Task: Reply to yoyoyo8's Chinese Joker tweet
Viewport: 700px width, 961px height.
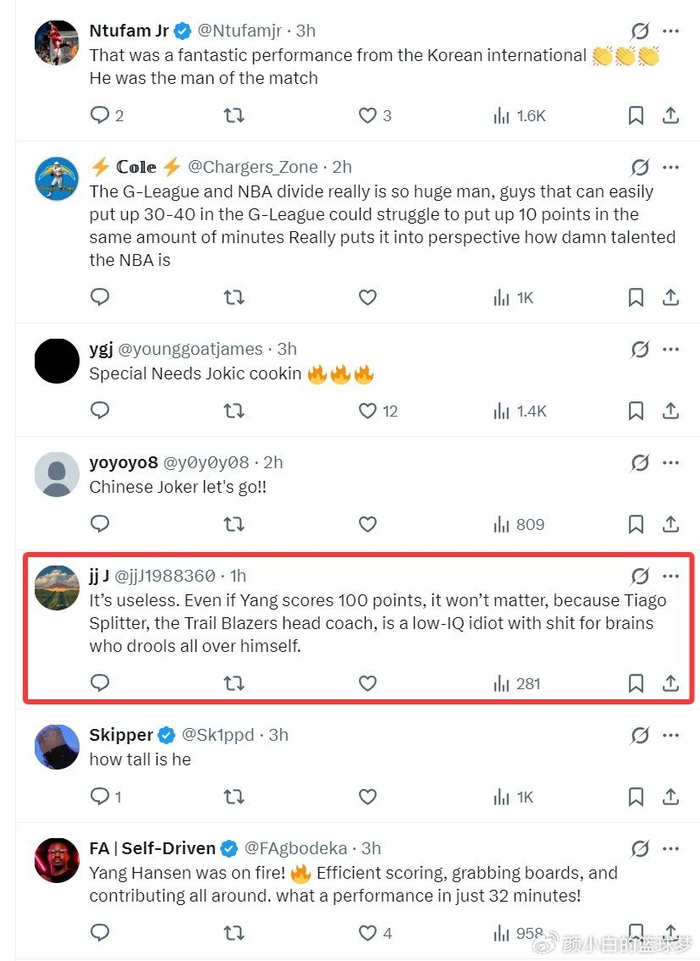Action: coord(99,524)
